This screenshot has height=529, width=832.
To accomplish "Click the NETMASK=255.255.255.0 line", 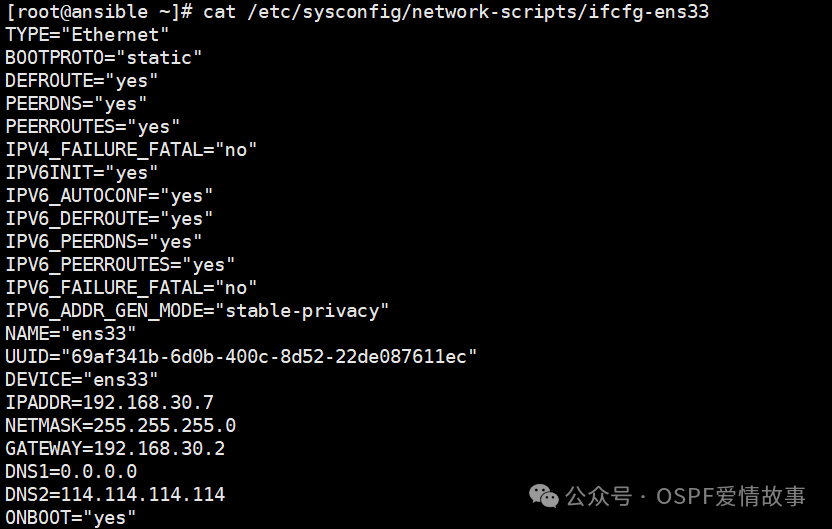I will [x=120, y=426].
